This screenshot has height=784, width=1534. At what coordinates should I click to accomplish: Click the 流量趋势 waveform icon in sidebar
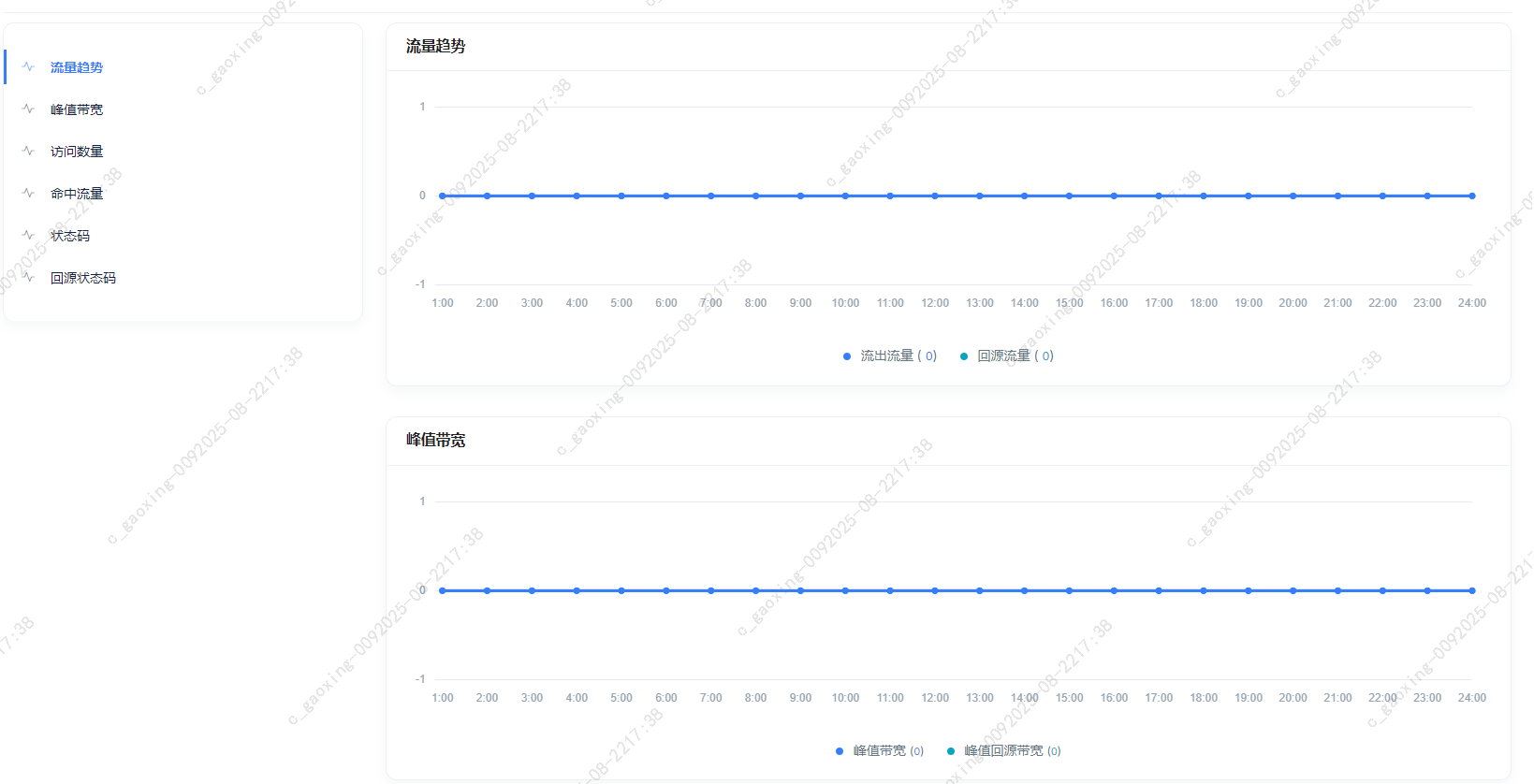pos(28,66)
